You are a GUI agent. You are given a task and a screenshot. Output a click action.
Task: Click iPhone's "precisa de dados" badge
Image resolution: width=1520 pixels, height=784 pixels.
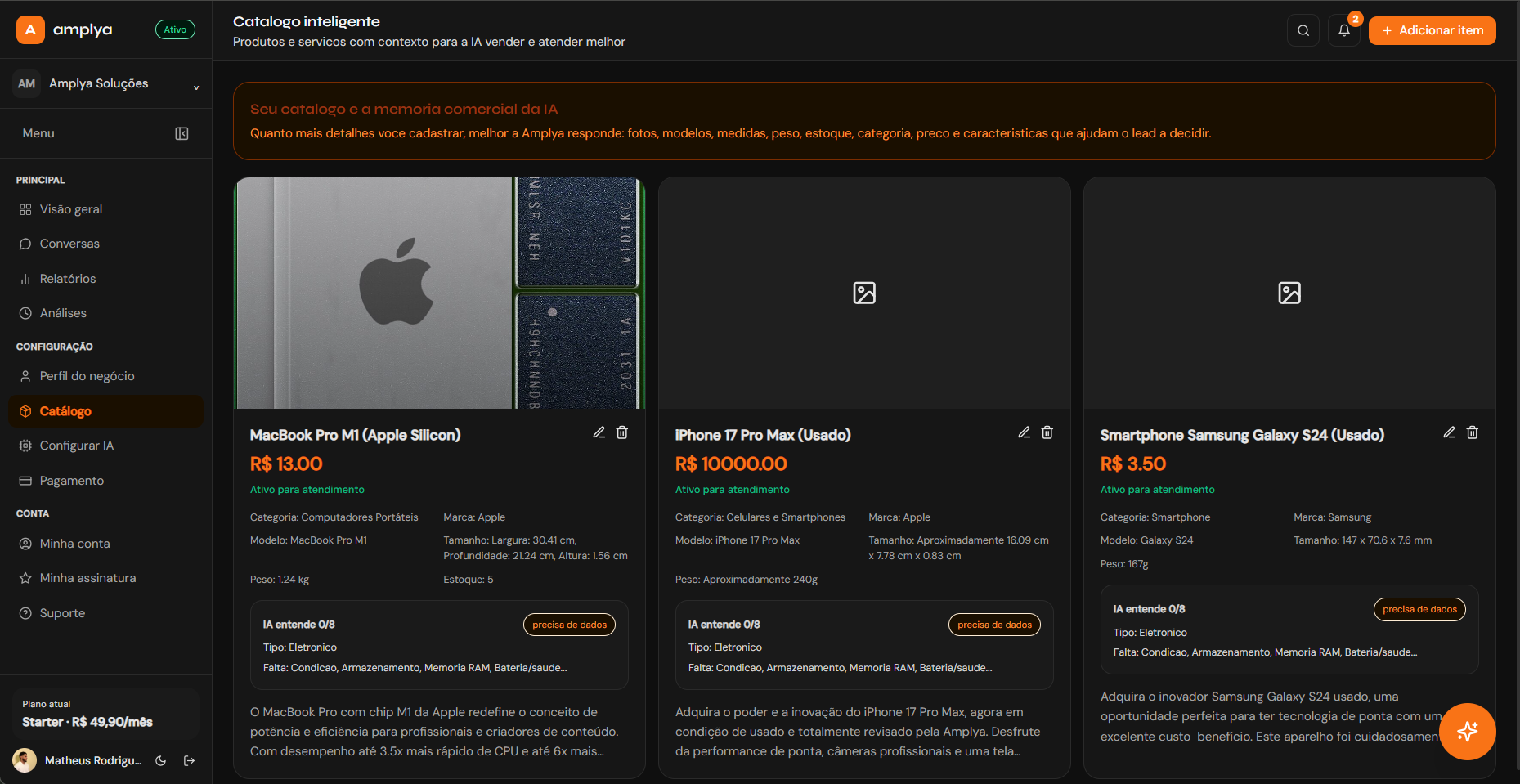(x=994, y=625)
